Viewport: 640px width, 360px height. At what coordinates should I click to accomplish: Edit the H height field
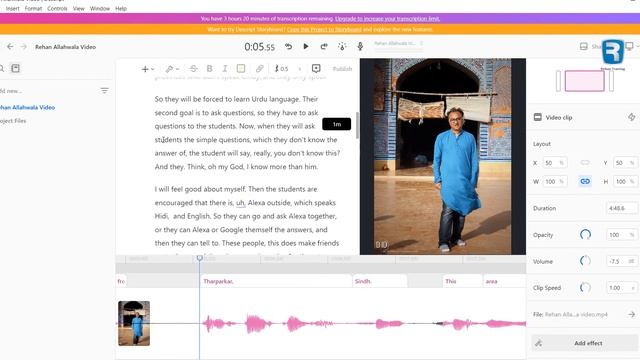point(625,181)
